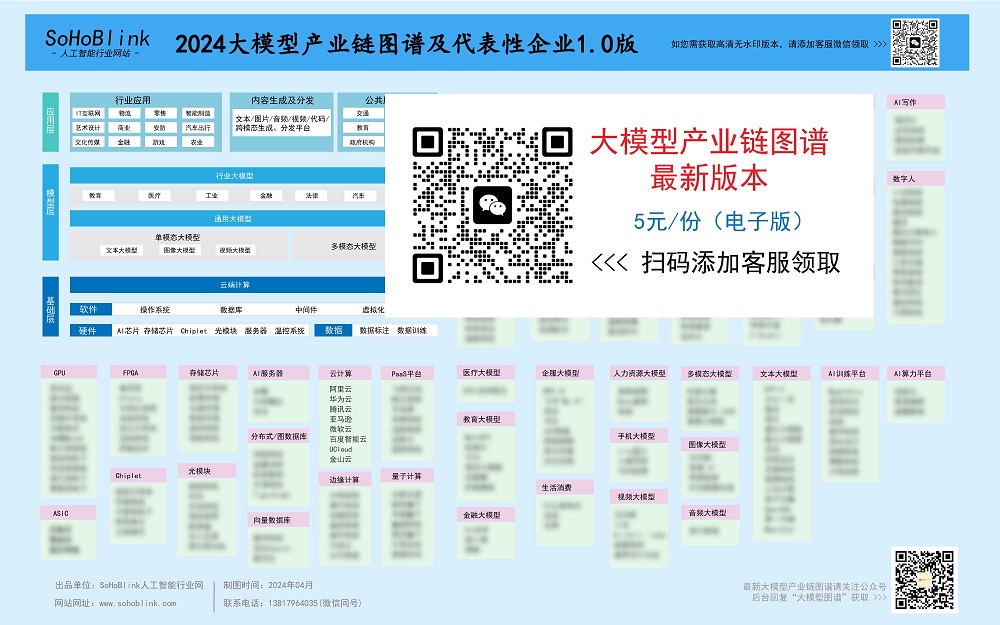Click the SoHoBlink logo in the header
Screen dimensions: 1000x625
(x=98, y=43)
